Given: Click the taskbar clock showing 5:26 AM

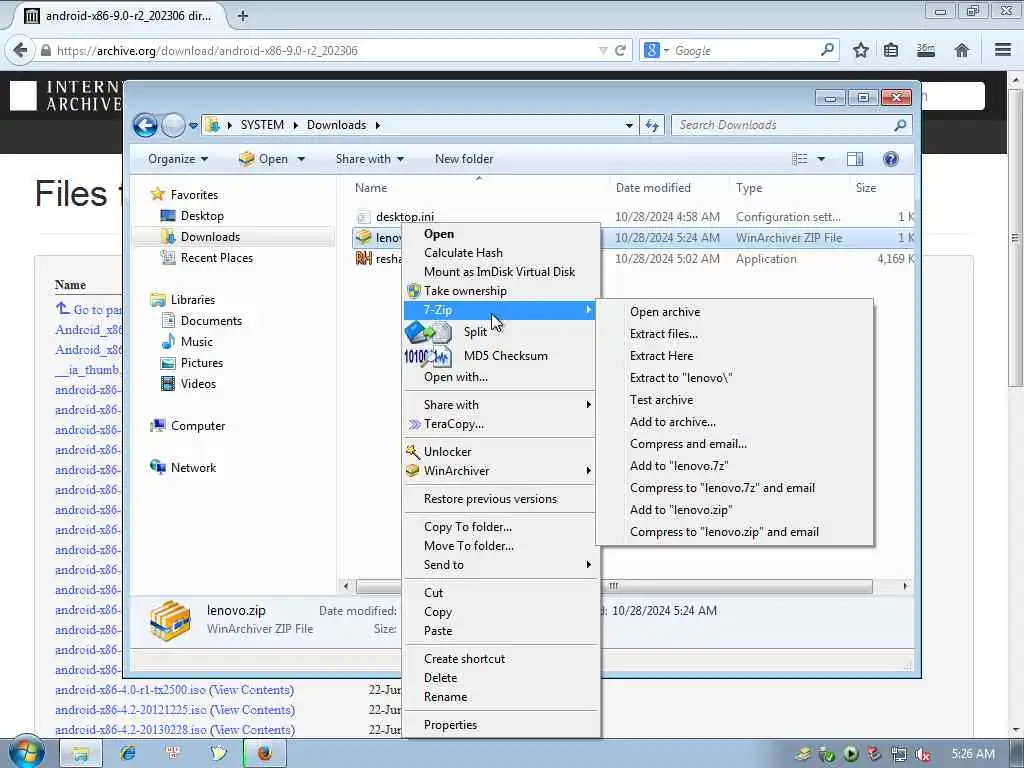Looking at the screenshot, I should click(x=972, y=754).
